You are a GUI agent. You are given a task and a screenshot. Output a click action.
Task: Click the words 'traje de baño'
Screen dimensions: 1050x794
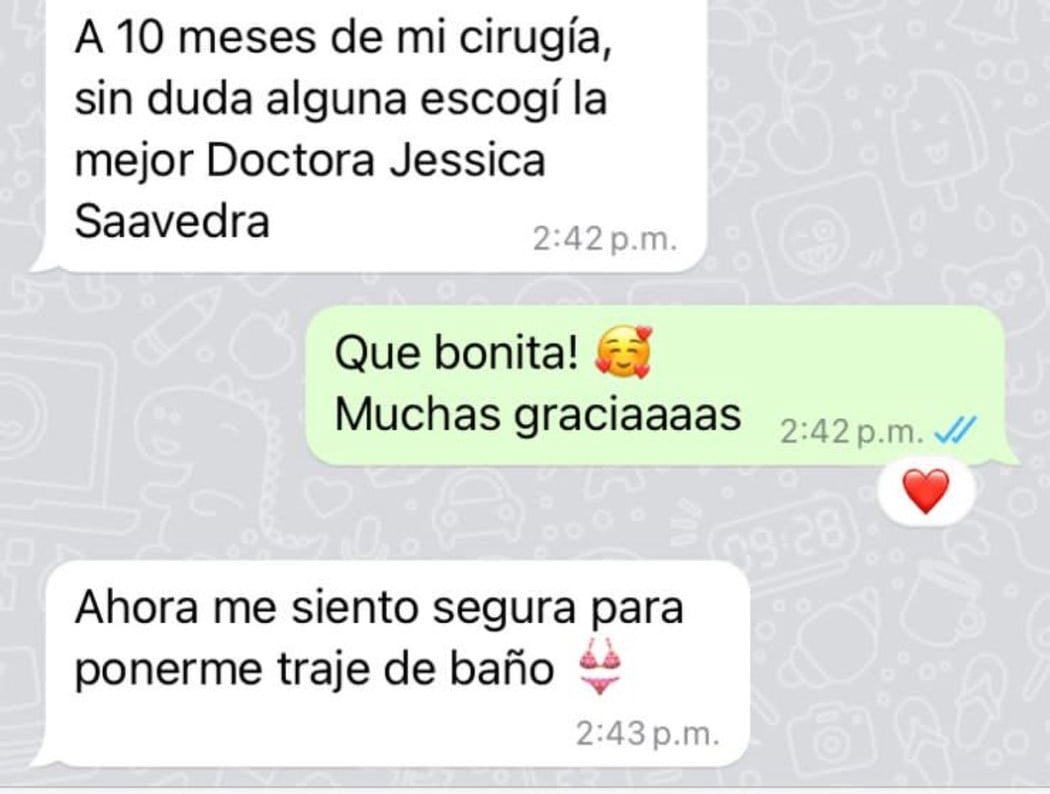[x=415, y=669]
